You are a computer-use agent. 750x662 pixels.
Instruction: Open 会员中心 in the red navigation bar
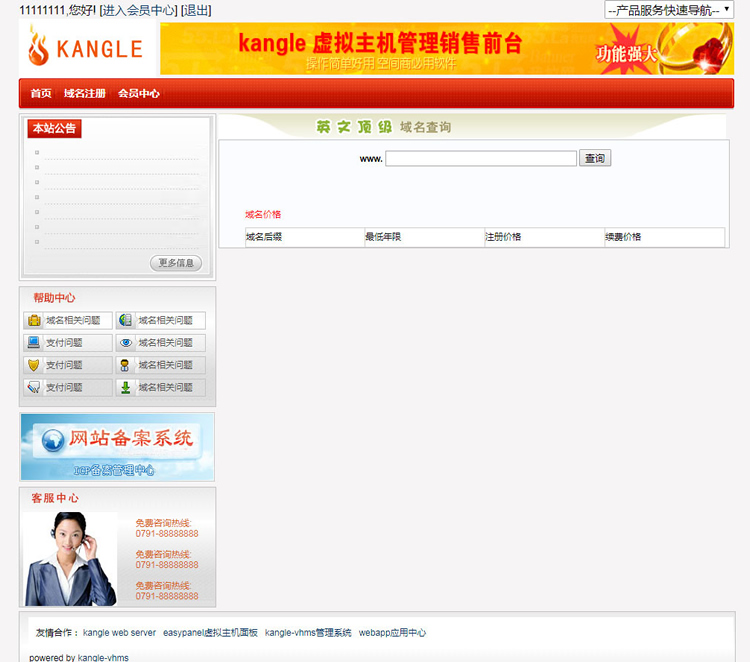[x=139, y=93]
